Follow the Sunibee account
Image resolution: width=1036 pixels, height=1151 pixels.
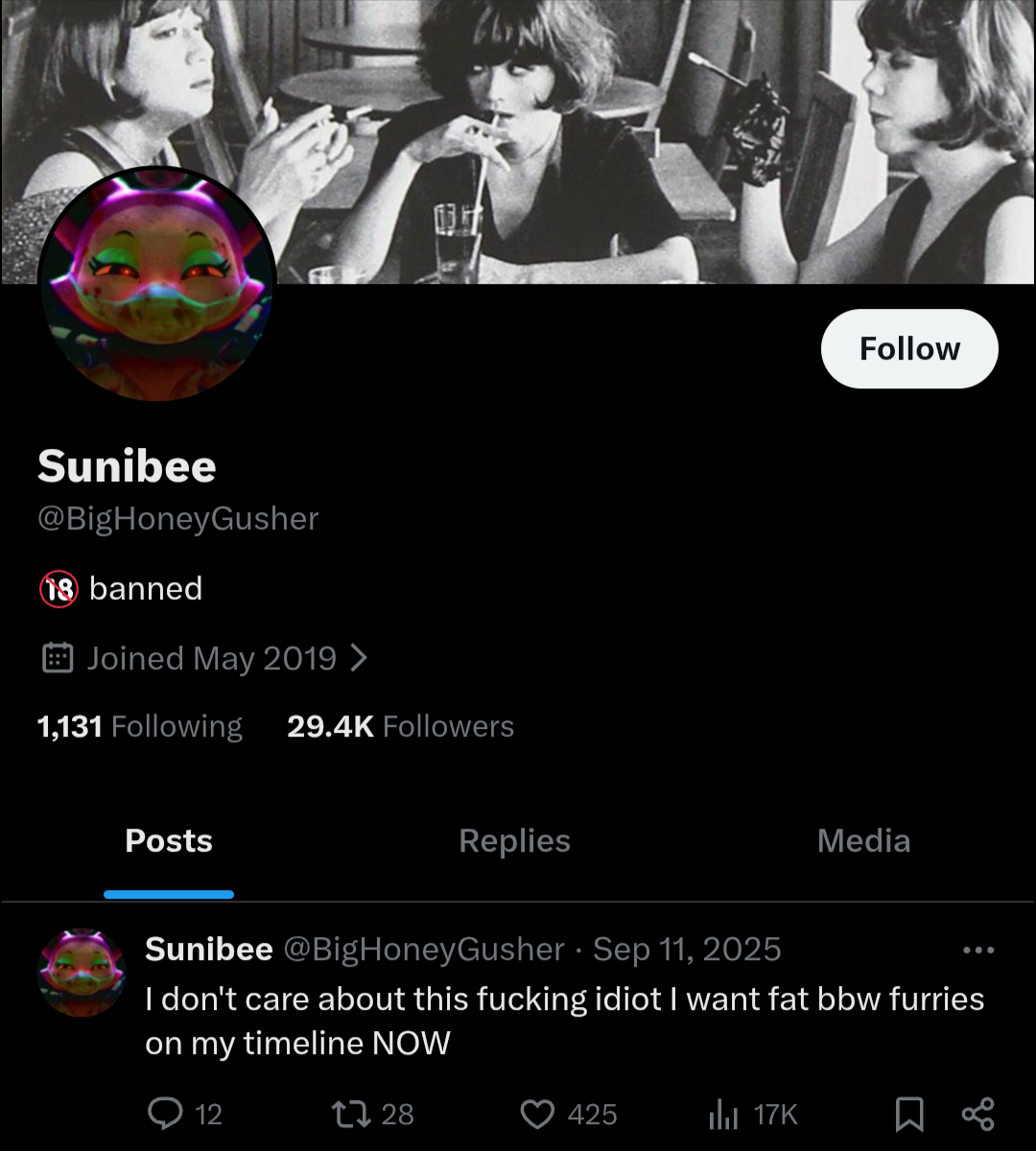[x=909, y=349]
